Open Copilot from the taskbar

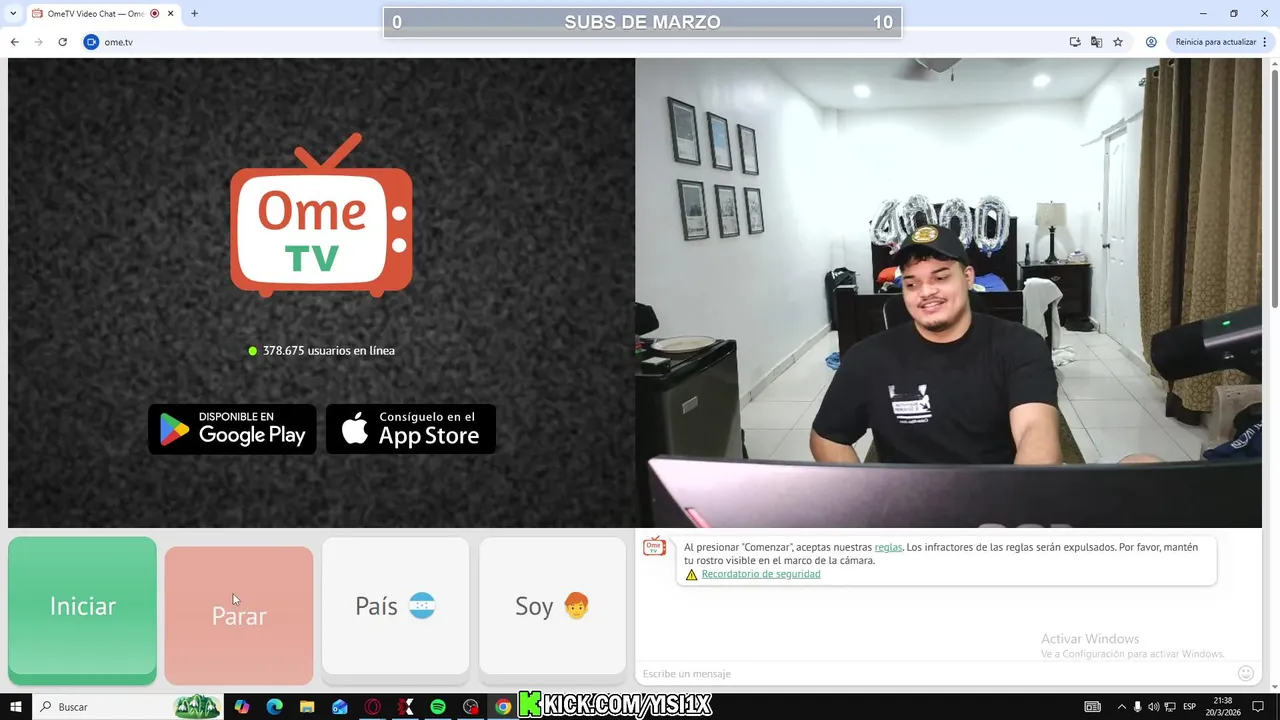tap(242, 707)
